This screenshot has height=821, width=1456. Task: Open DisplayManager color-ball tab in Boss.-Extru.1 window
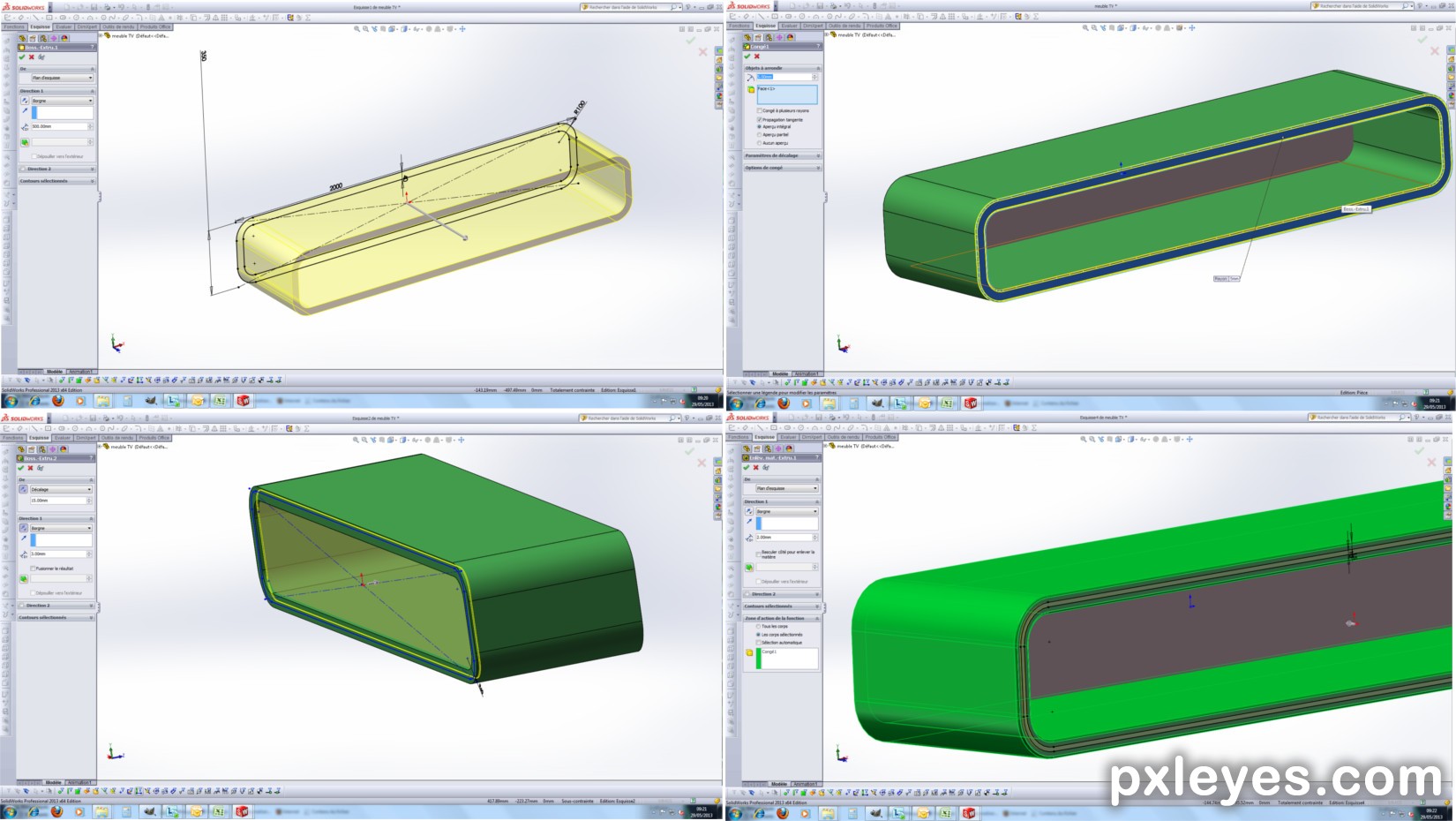click(x=64, y=38)
